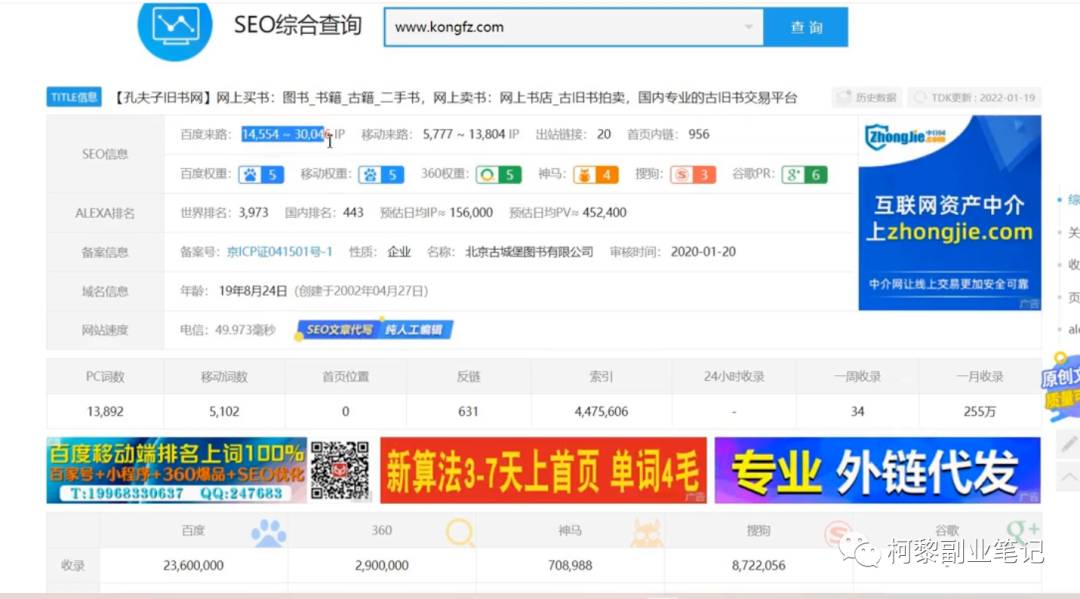Expand the domain history dropdown arrow
This screenshot has height=599, width=1080.
[748, 27]
